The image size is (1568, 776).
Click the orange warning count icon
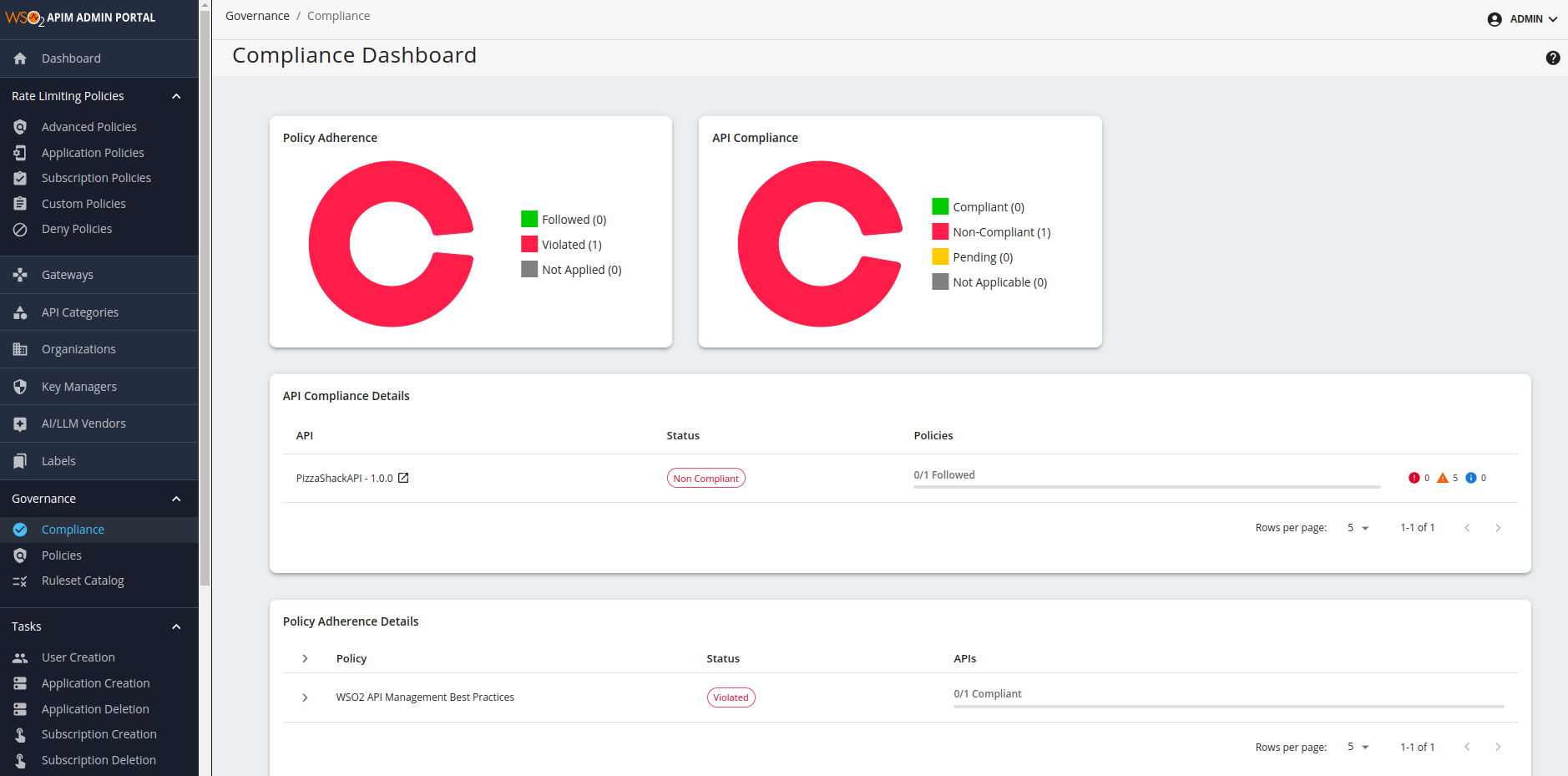pyautogui.click(x=1442, y=478)
